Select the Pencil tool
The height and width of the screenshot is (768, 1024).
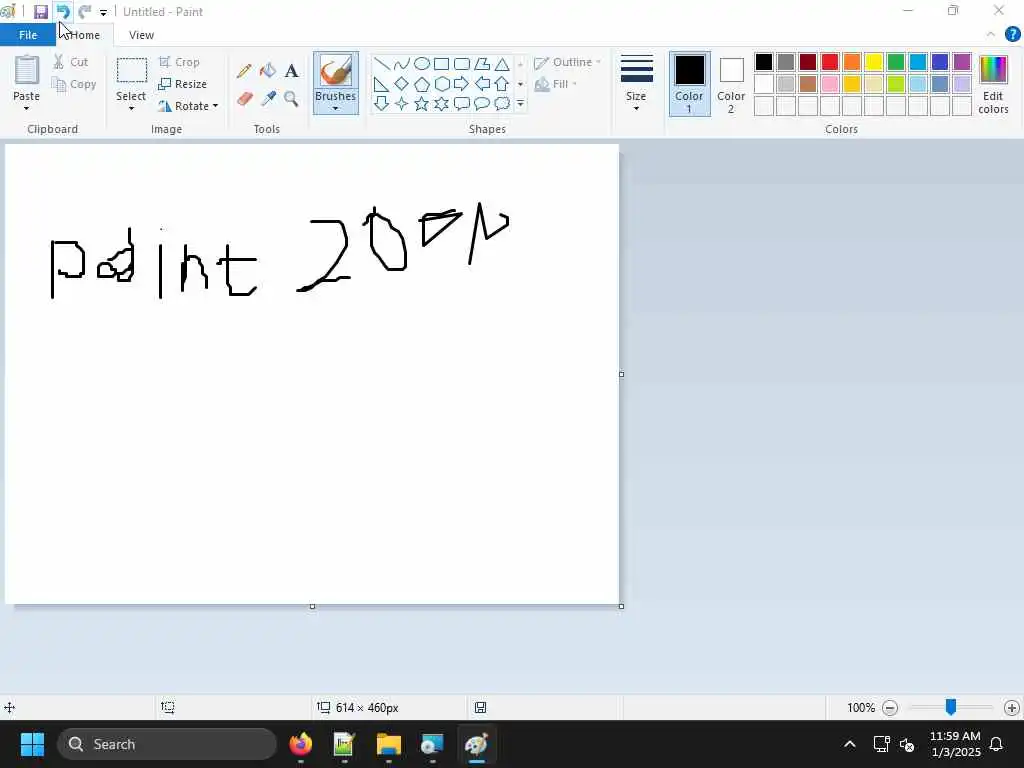(x=244, y=71)
